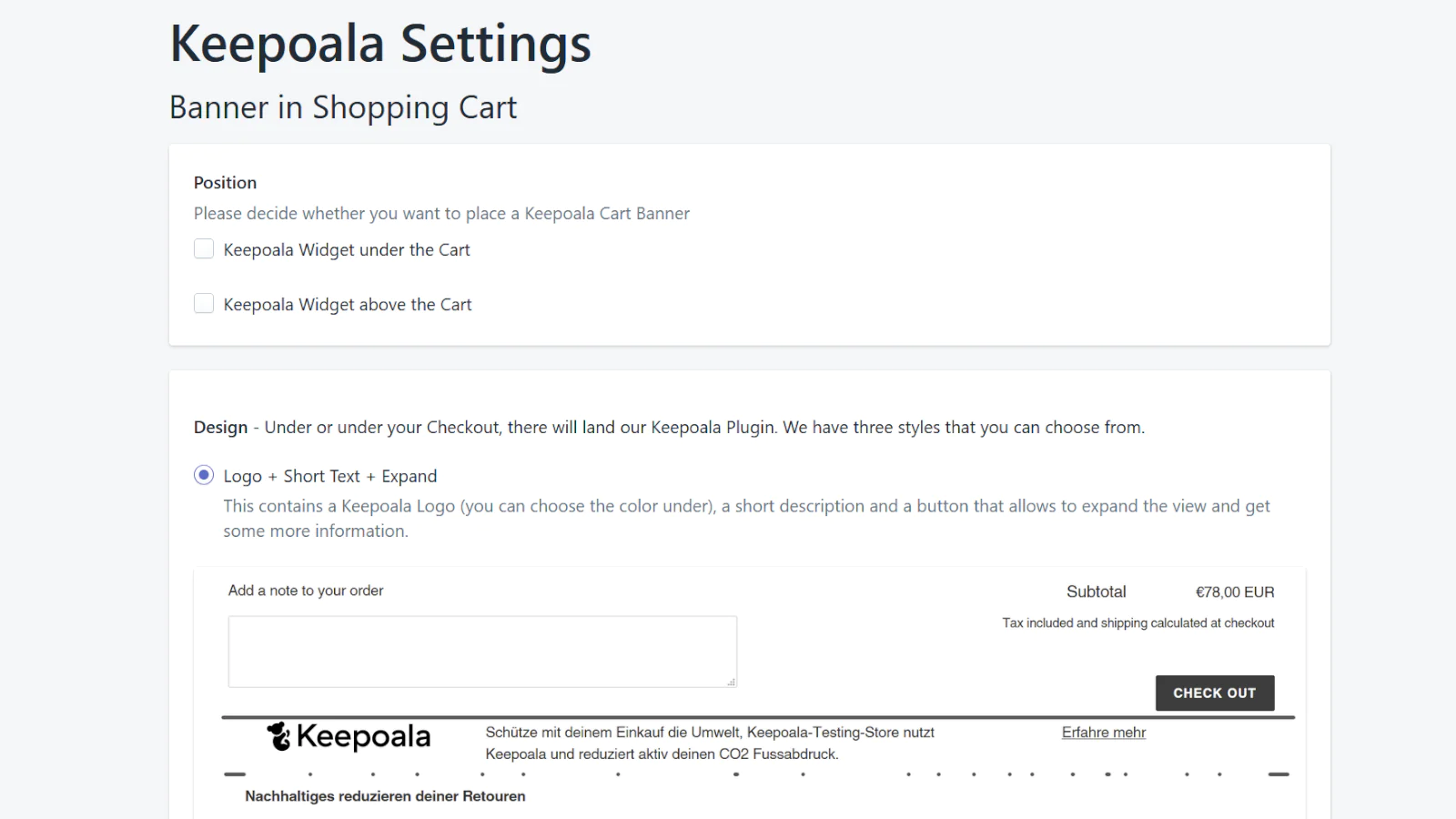Click the order note text area
Viewport: 1456px width, 819px height.
pyautogui.click(x=482, y=651)
